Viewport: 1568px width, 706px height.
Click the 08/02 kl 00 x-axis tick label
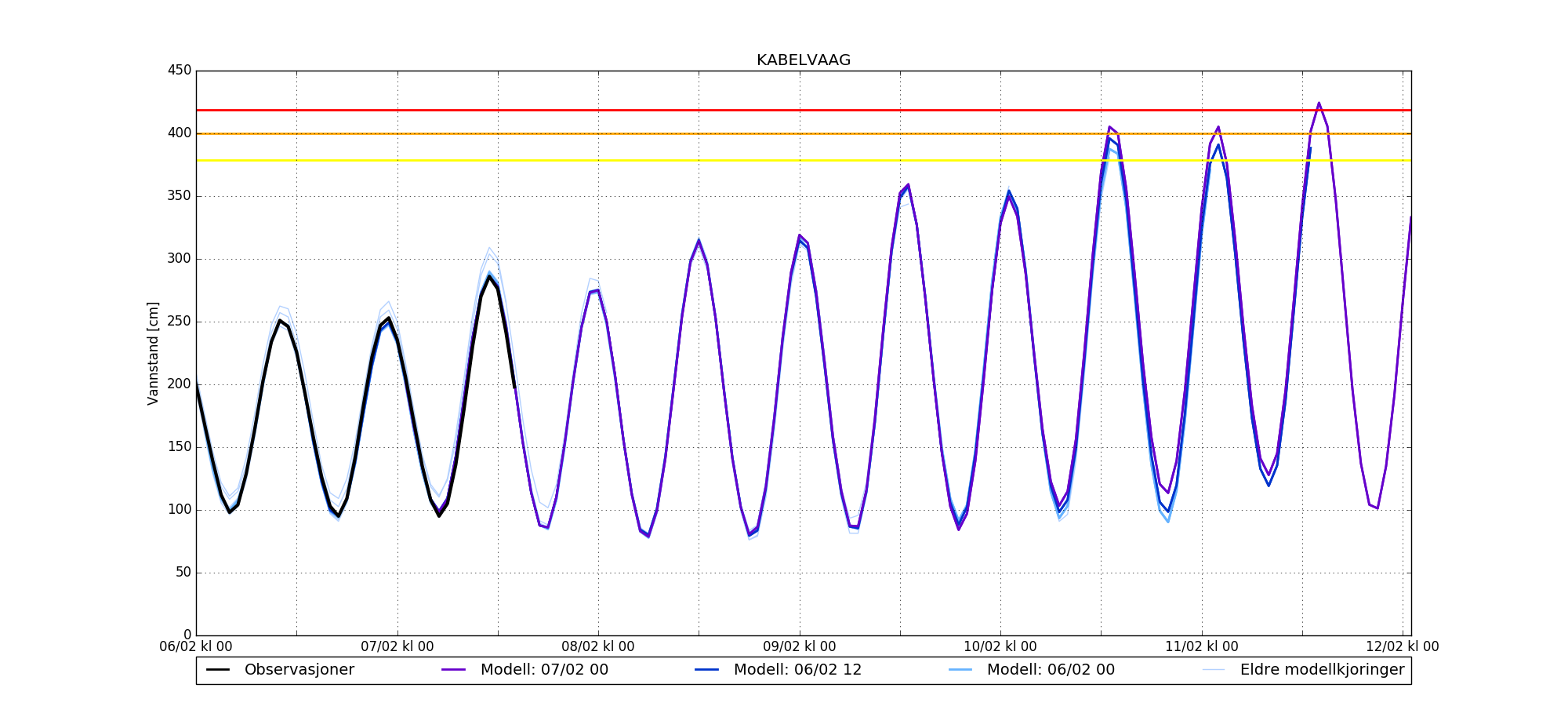pyautogui.click(x=598, y=647)
